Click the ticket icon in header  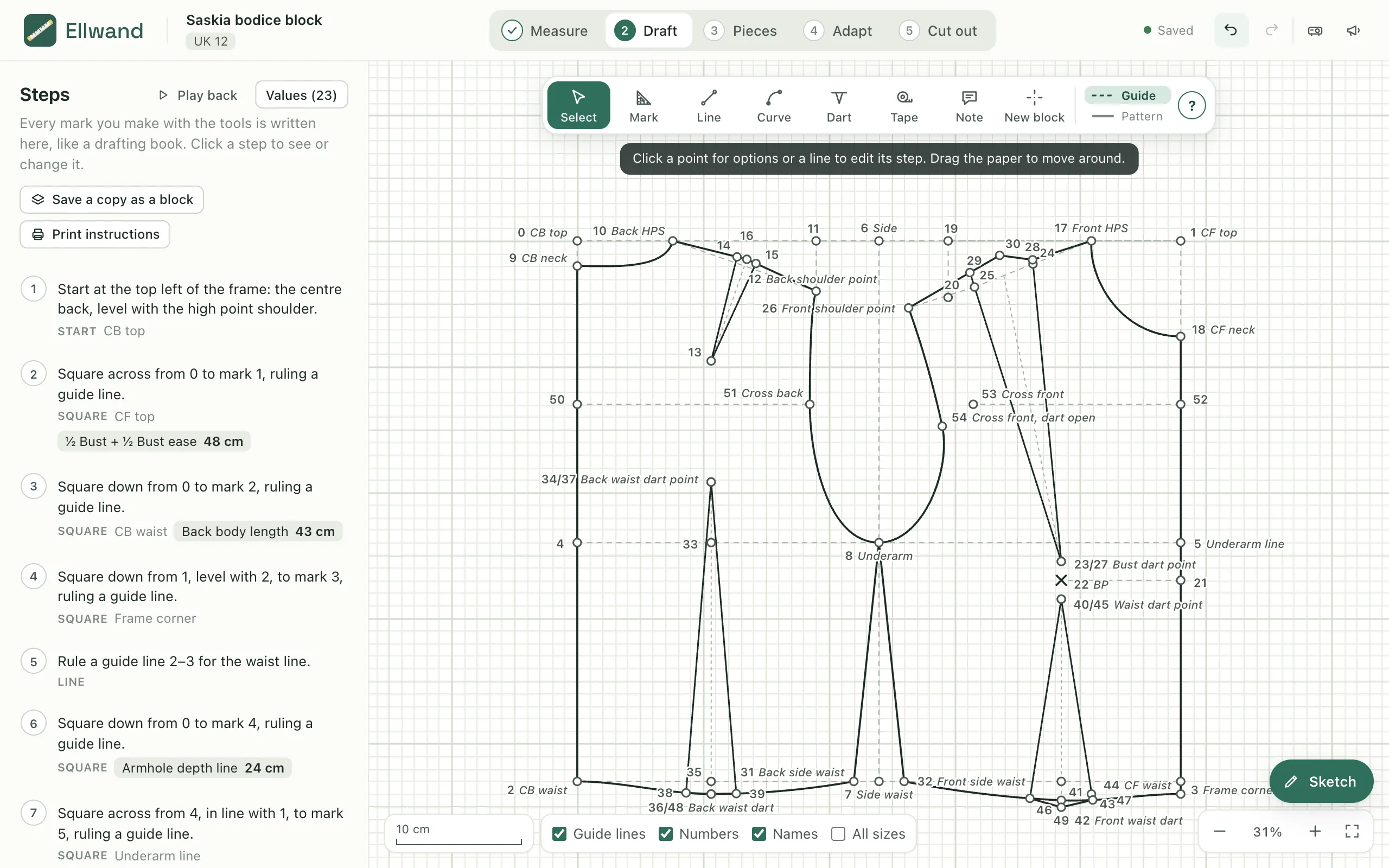coord(1315,30)
